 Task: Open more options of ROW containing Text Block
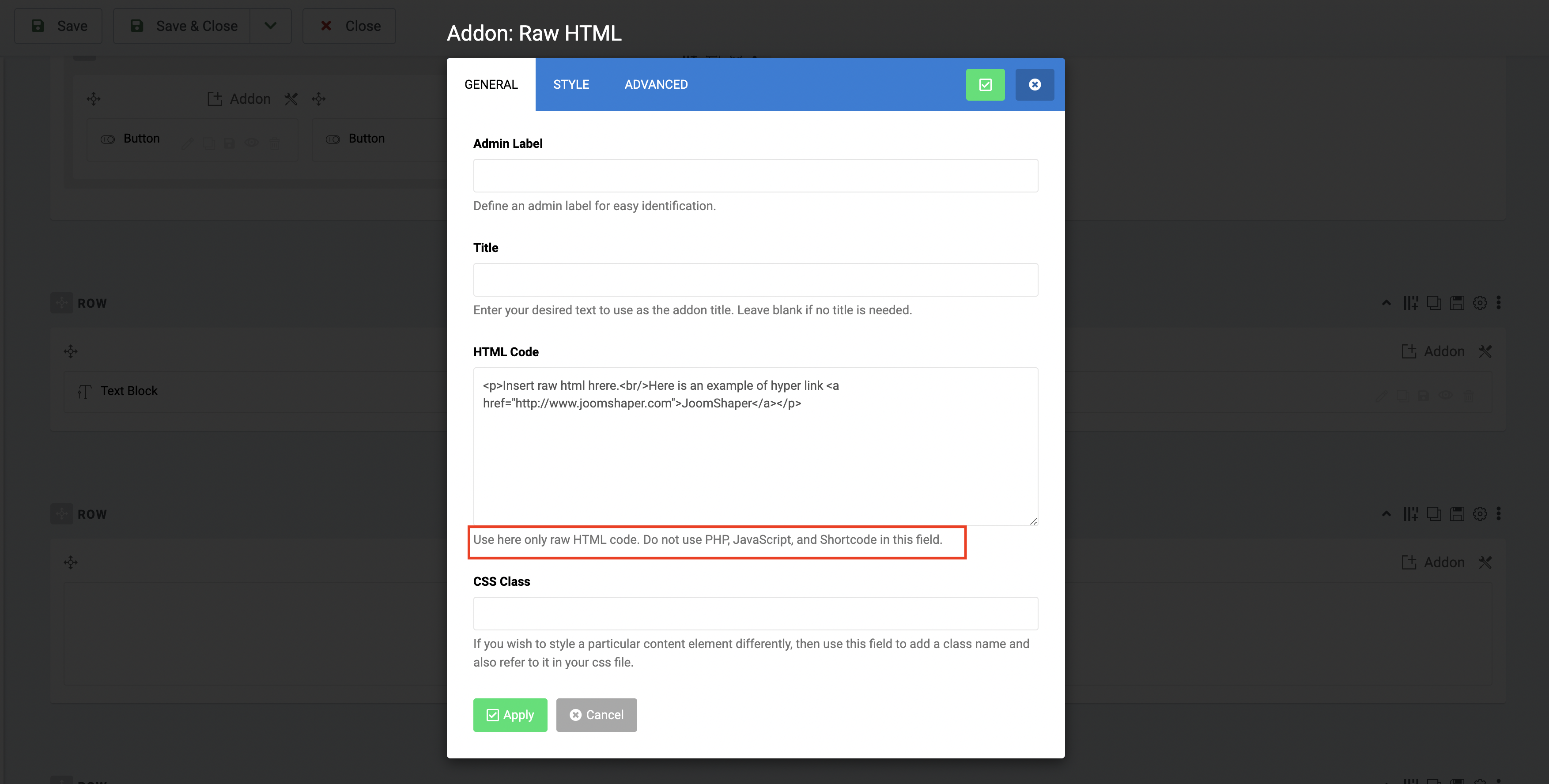[x=1499, y=302]
